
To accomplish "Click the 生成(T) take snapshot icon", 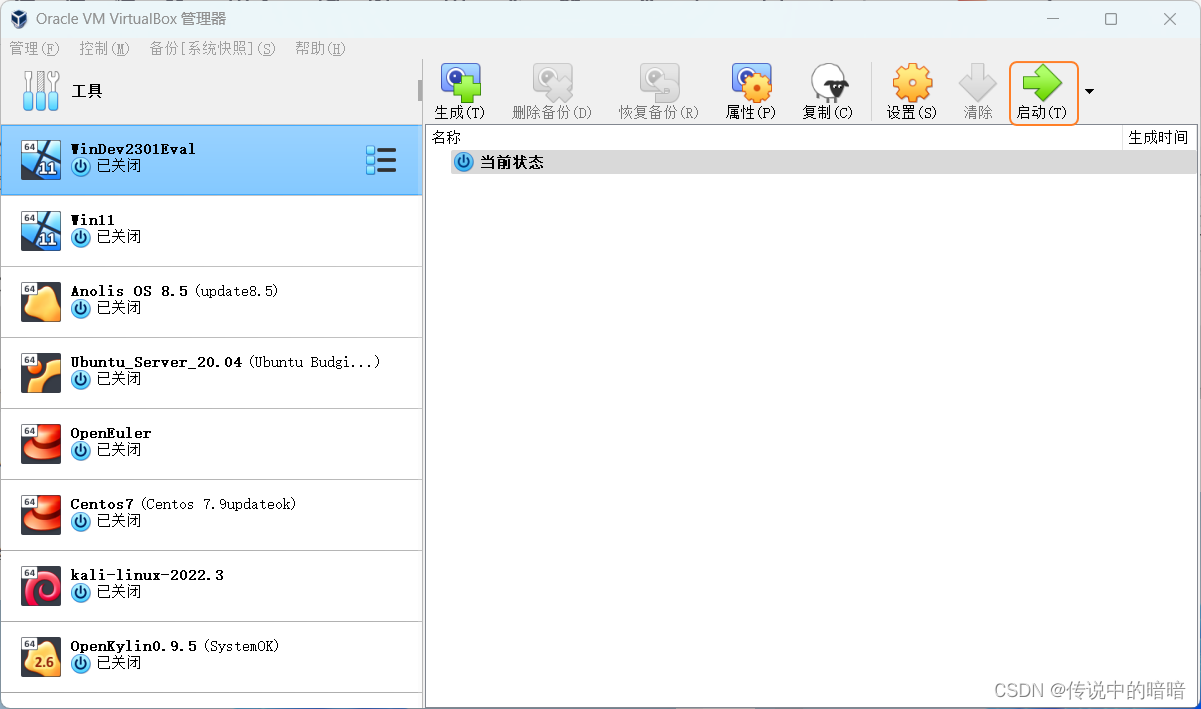I will point(461,82).
